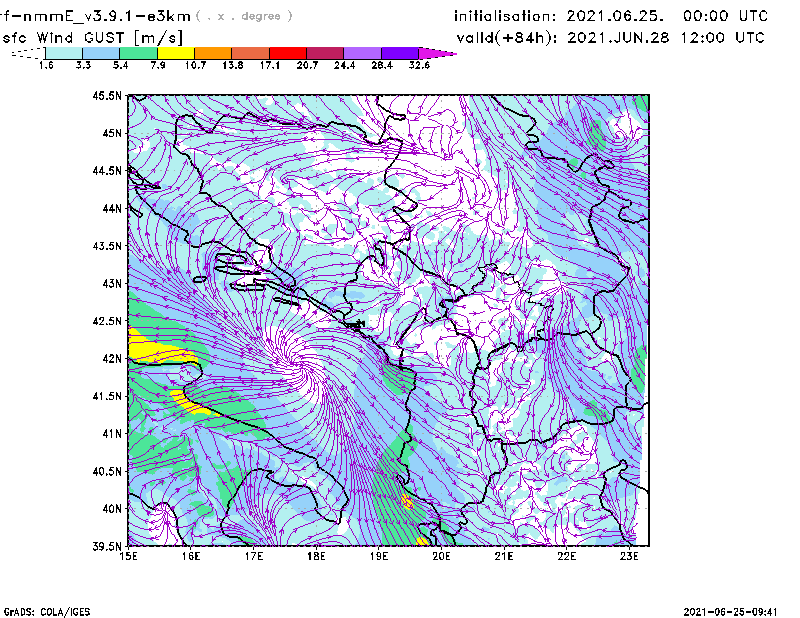Click the light blue 3.3–5.4 legend swatch

pyautogui.click(x=101, y=53)
